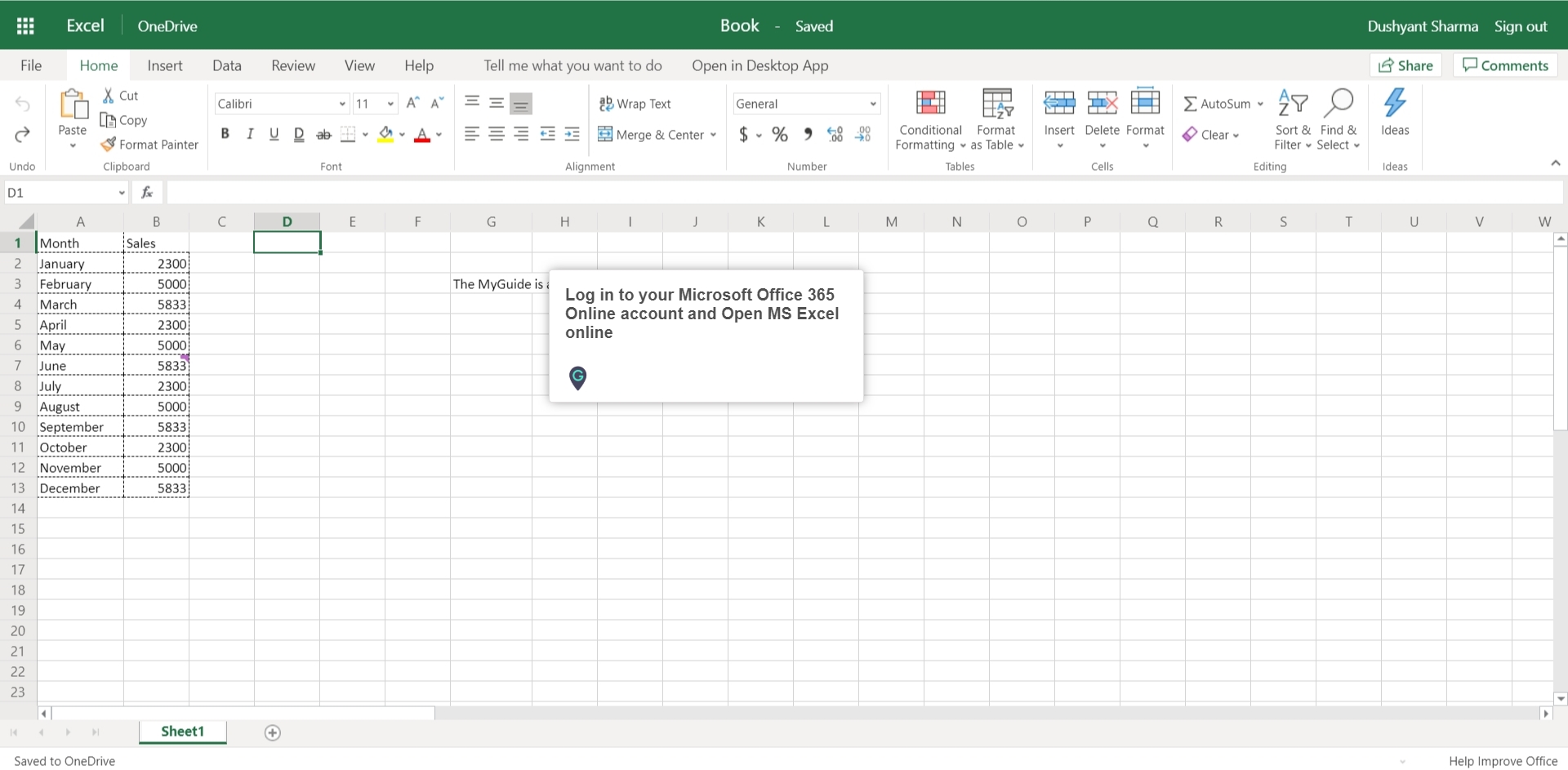The width and height of the screenshot is (1568, 770).
Task: Click the Share button
Action: tap(1405, 65)
